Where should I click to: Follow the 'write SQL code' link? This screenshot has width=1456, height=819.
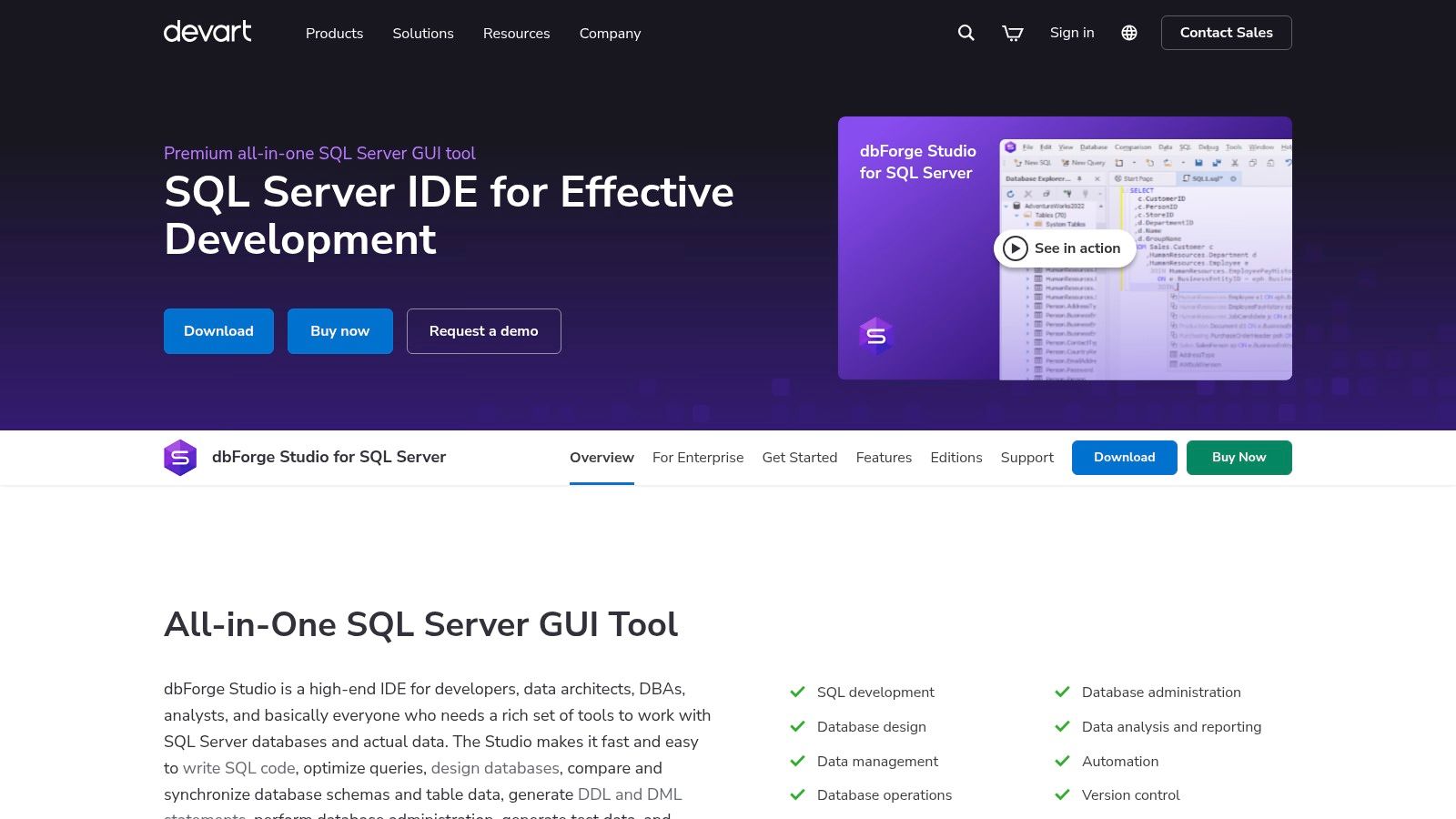coord(238,768)
